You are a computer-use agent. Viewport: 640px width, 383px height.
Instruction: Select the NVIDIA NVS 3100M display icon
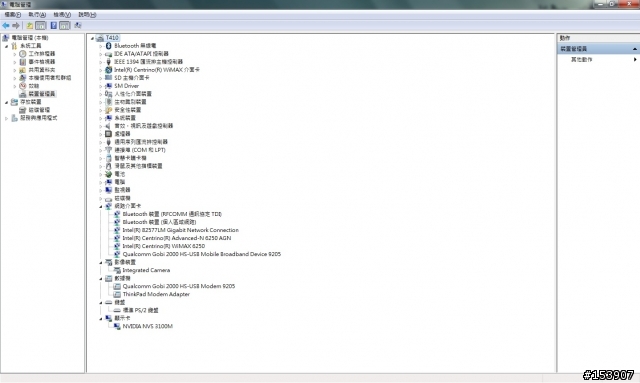pos(117,326)
